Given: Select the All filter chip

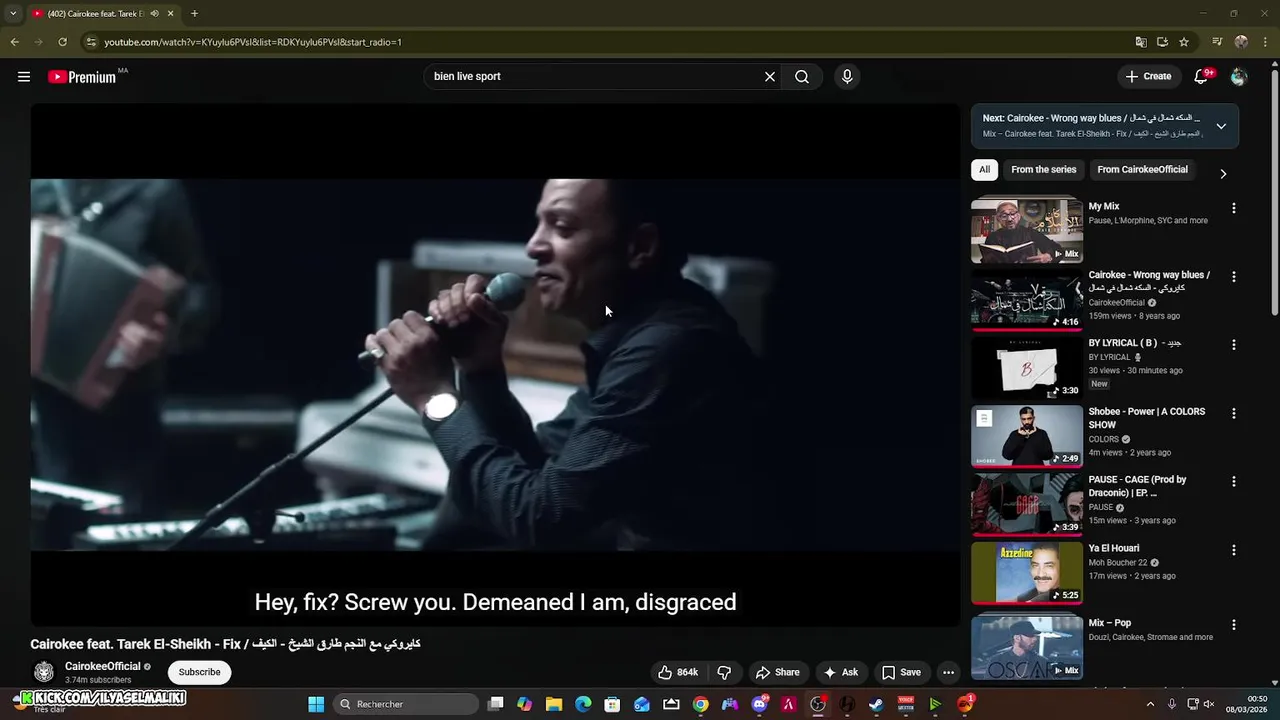Looking at the screenshot, I should point(984,170).
